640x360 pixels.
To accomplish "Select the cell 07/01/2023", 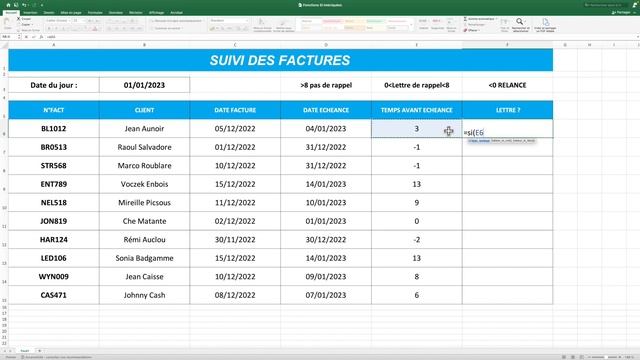I will point(326,295).
